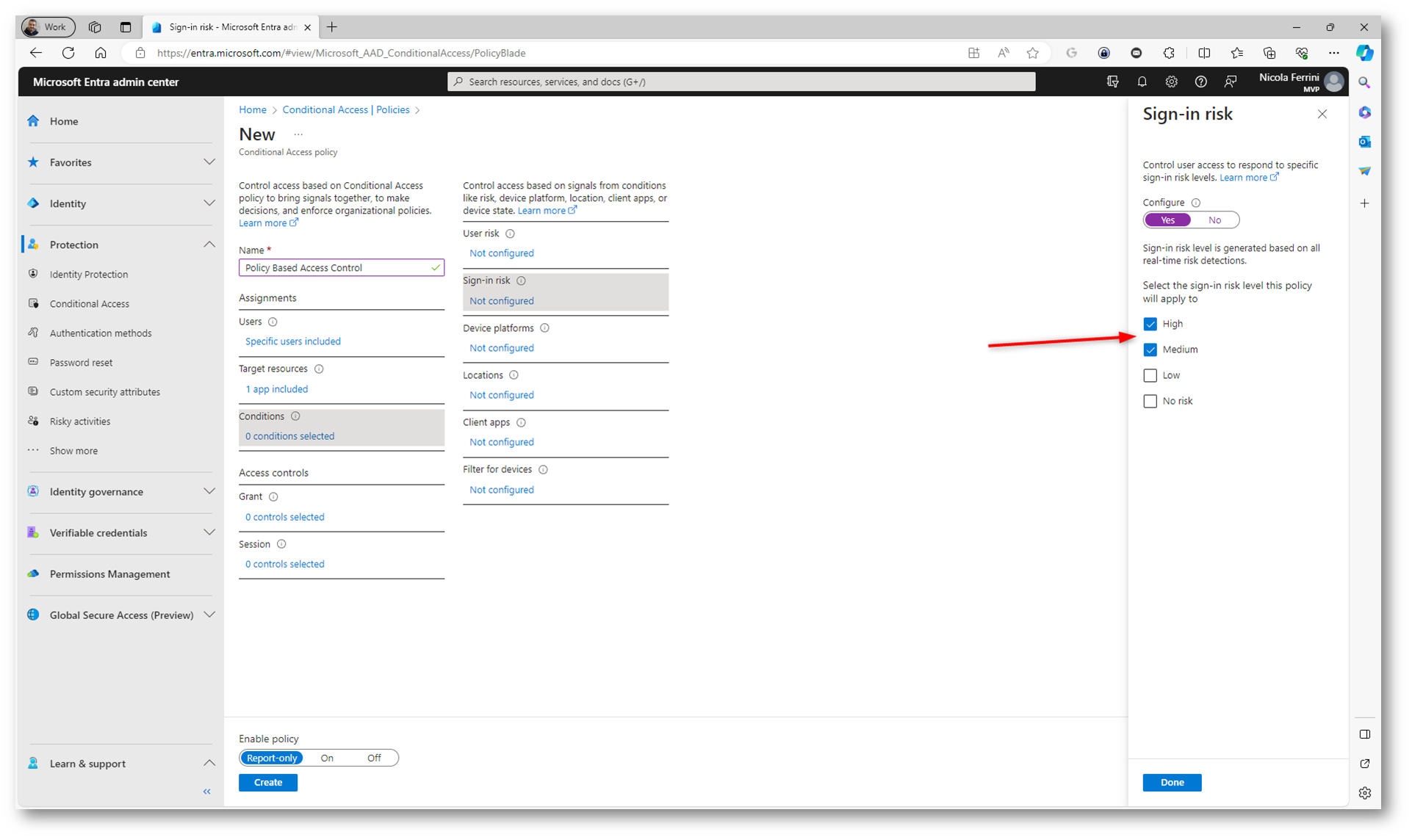Click the info icon beside Client apps
The width and height of the screenshot is (1412, 840).
pos(521,422)
